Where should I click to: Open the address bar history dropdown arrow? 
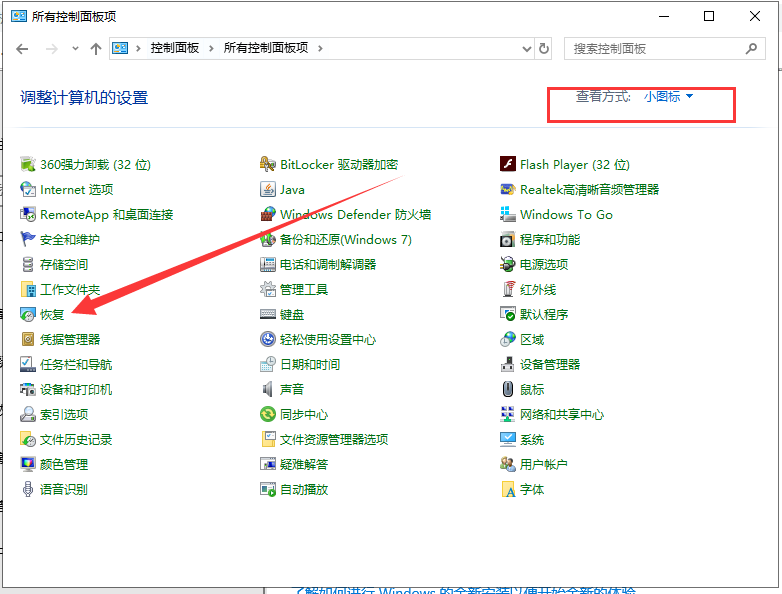coord(525,48)
